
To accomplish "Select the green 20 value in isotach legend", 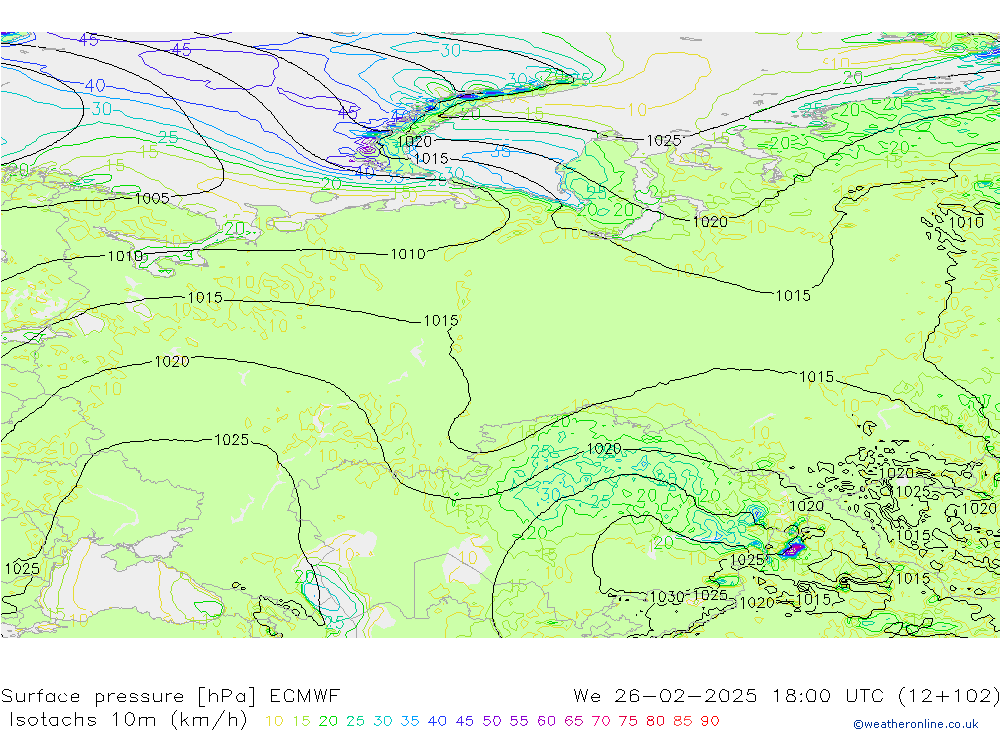I will click(x=328, y=721).
